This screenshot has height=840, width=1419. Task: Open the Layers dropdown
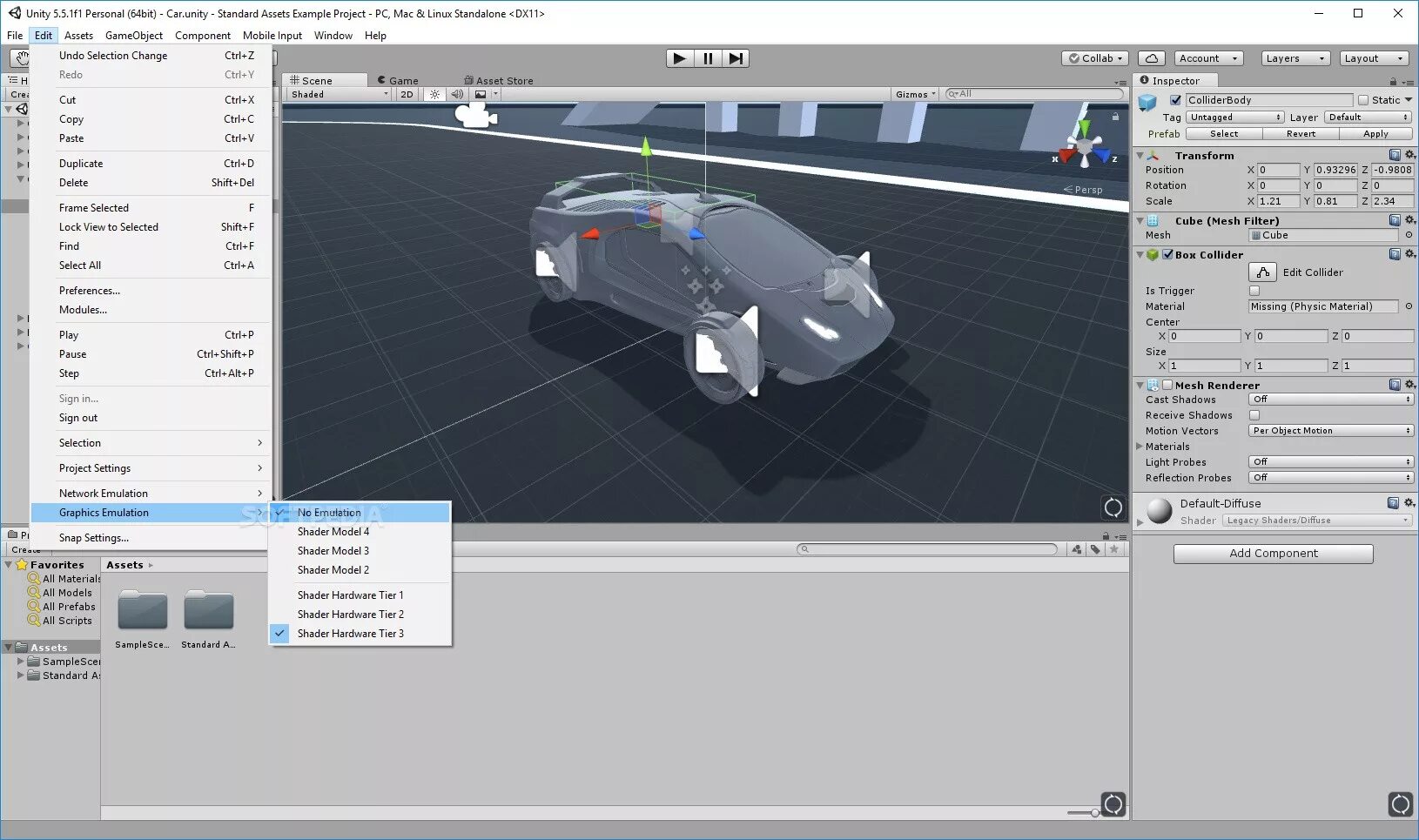coord(1295,58)
